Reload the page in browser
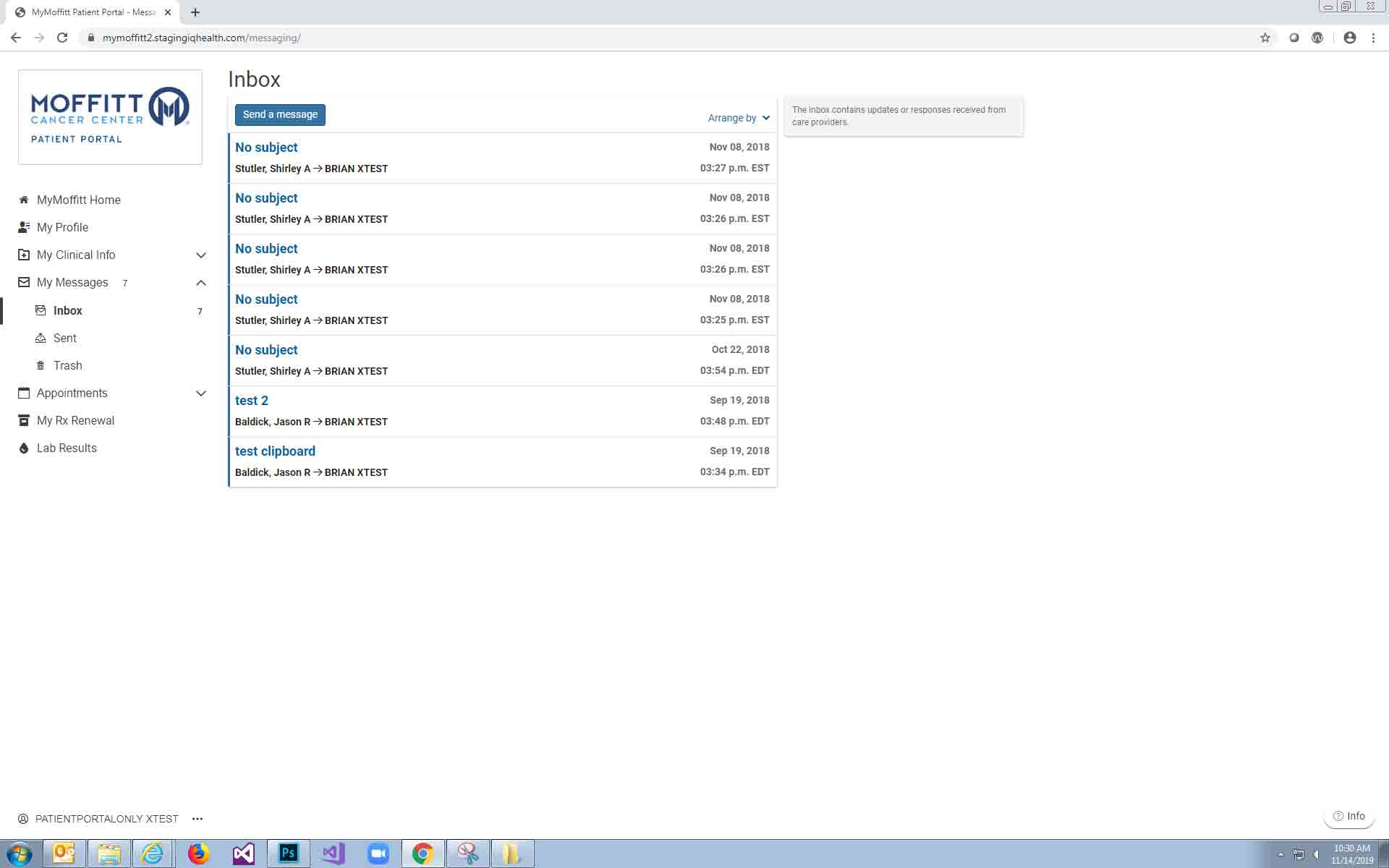 coord(62,38)
